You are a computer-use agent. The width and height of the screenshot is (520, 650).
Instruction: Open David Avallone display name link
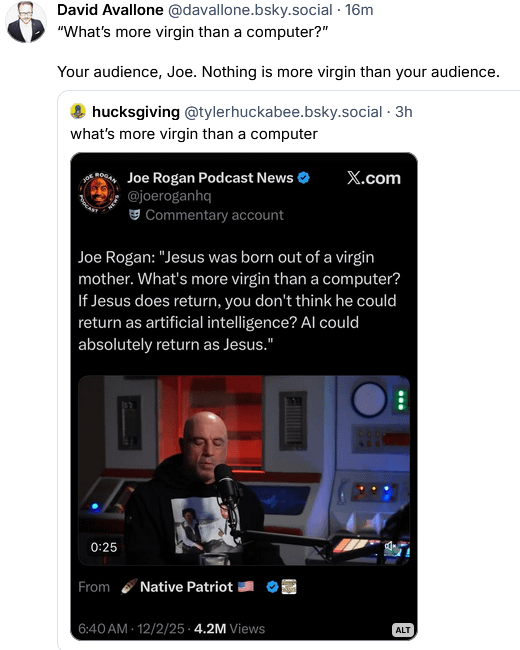(110, 10)
